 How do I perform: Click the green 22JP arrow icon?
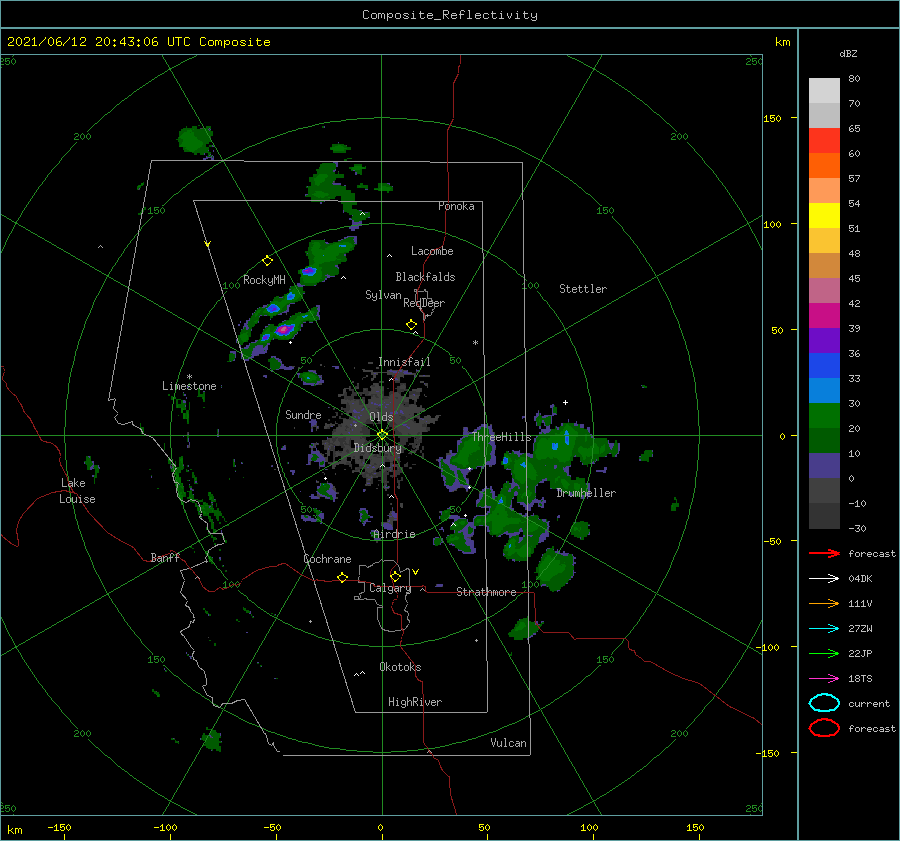pyautogui.click(x=824, y=653)
